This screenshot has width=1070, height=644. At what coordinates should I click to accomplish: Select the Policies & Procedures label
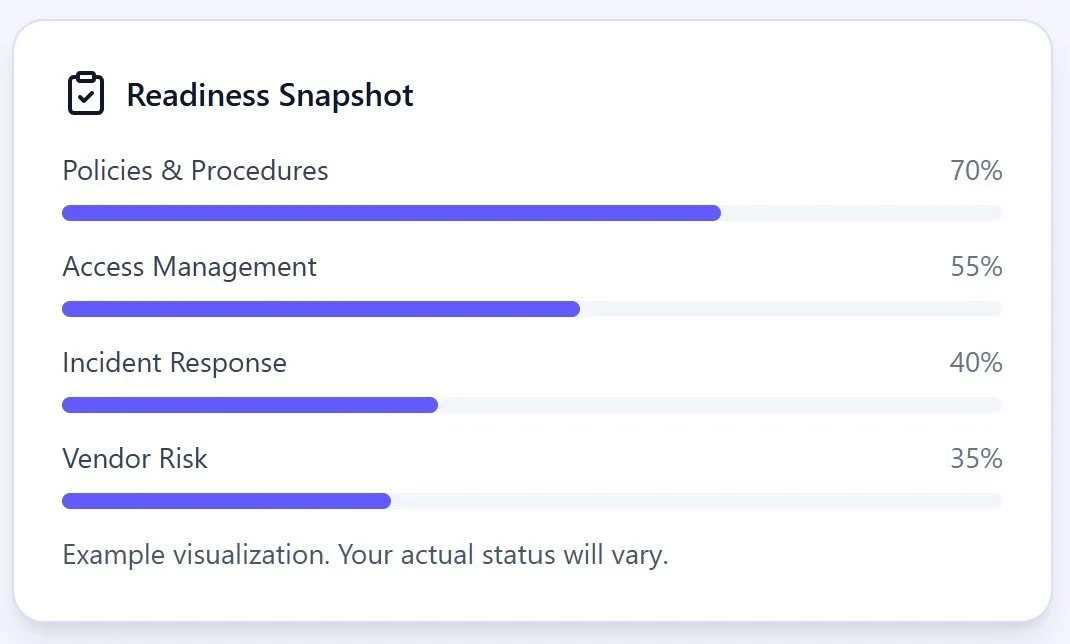coord(195,171)
